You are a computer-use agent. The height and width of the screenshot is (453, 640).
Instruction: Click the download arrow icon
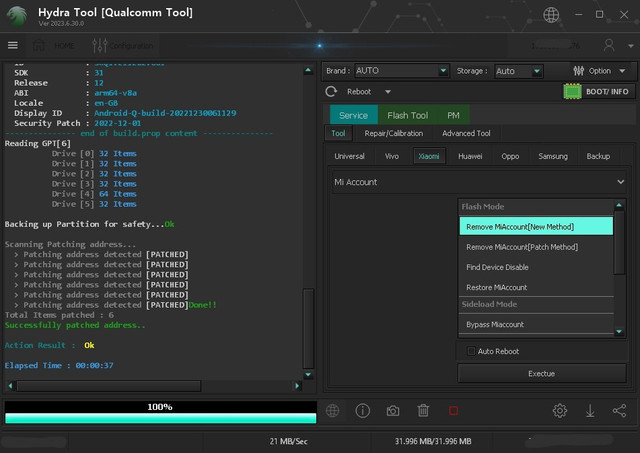(x=590, y=411)
